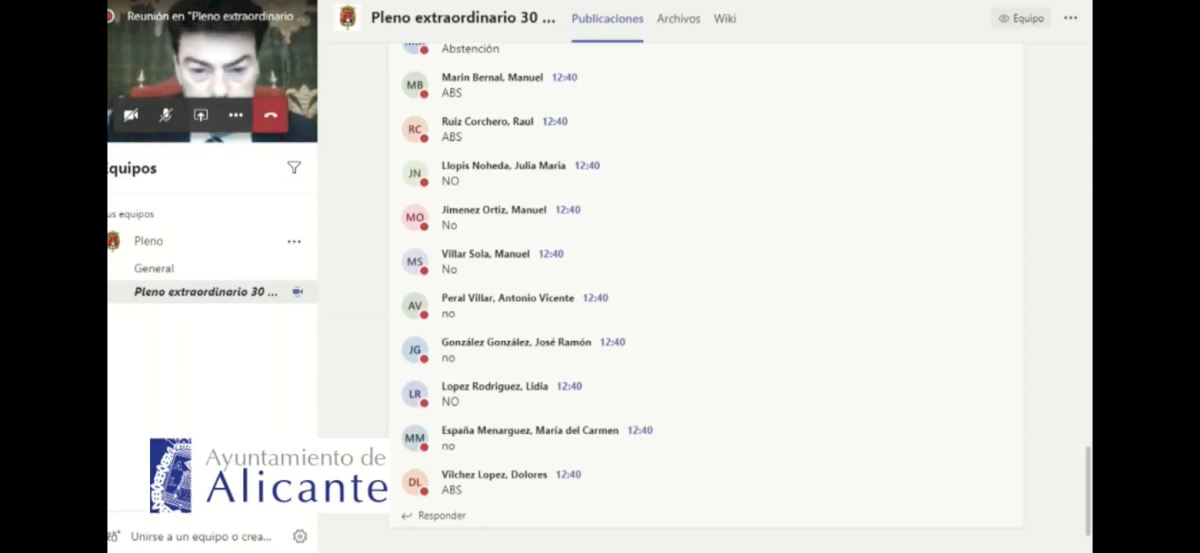Switch to the Archivos tab
Image resolution: width=1200 pixels, height=553 pixels.
(678, 19)
